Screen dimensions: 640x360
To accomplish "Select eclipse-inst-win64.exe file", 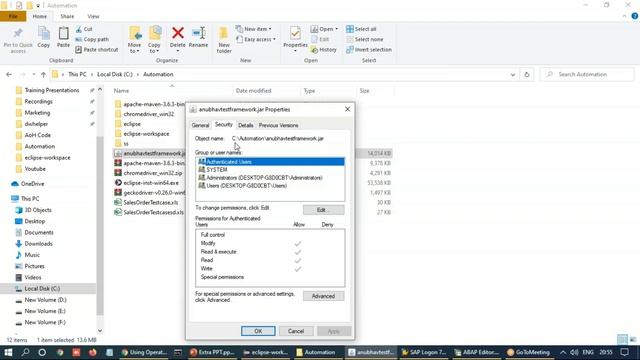I will (x=151, y=183).
